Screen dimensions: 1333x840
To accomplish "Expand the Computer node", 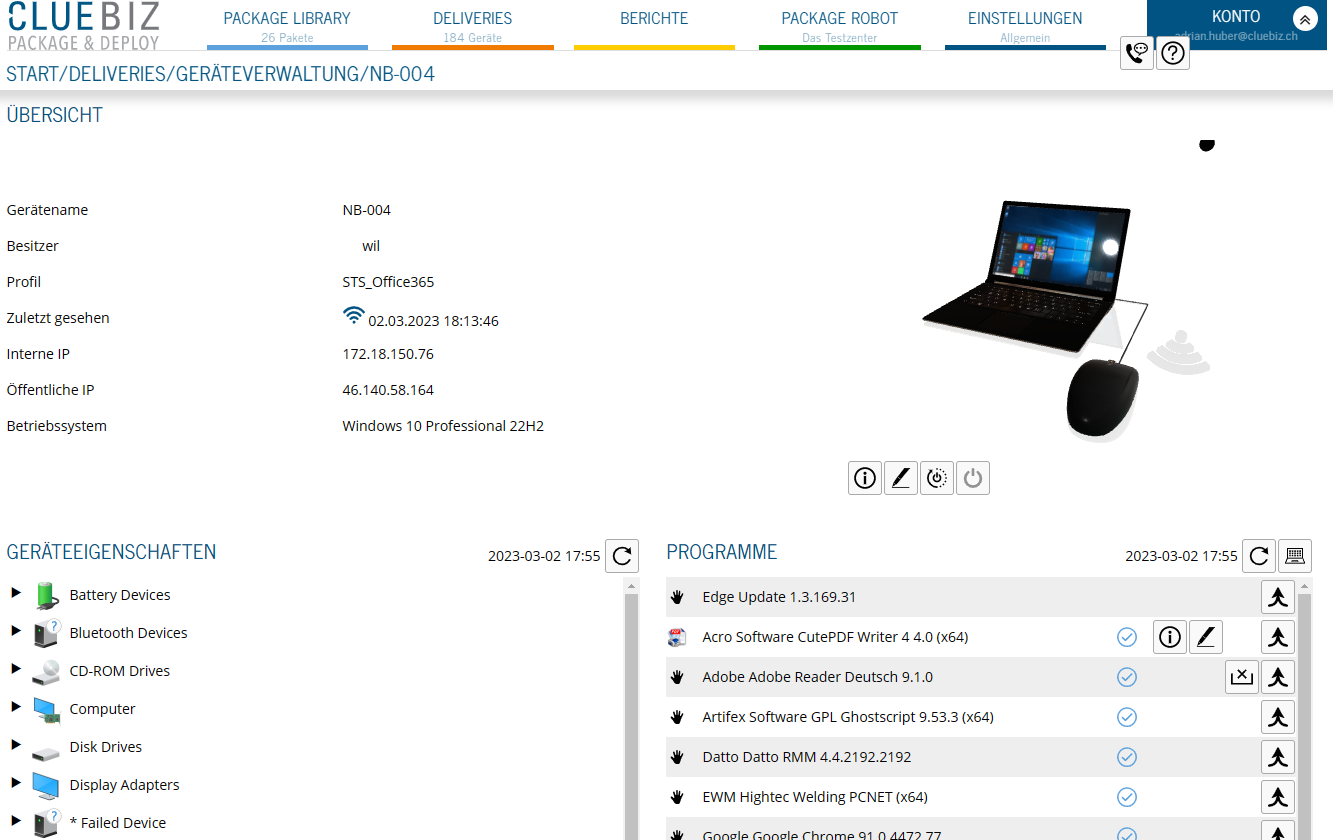I will click(16, 707).
